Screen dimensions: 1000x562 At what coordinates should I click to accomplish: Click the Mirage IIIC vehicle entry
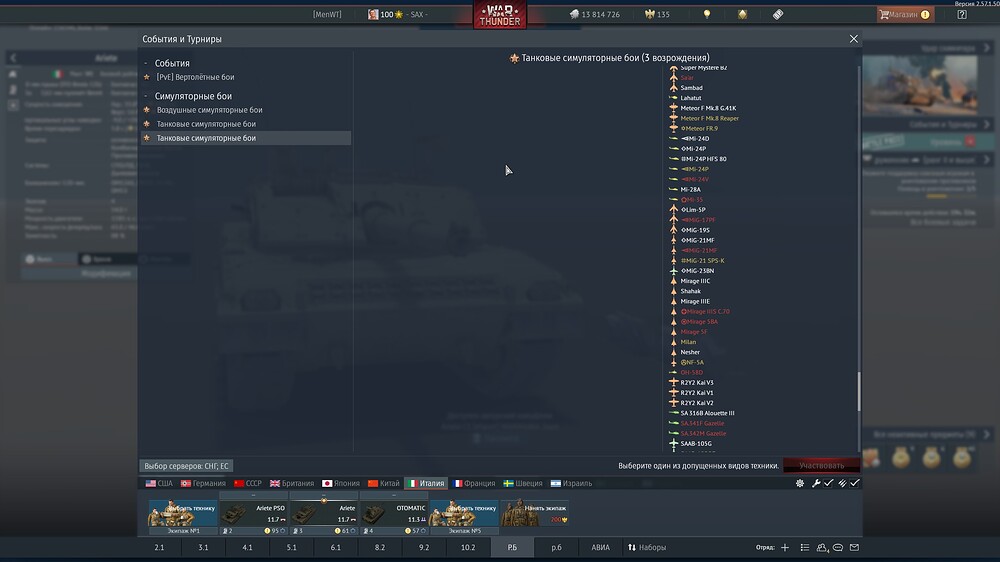tap(695, 281)
